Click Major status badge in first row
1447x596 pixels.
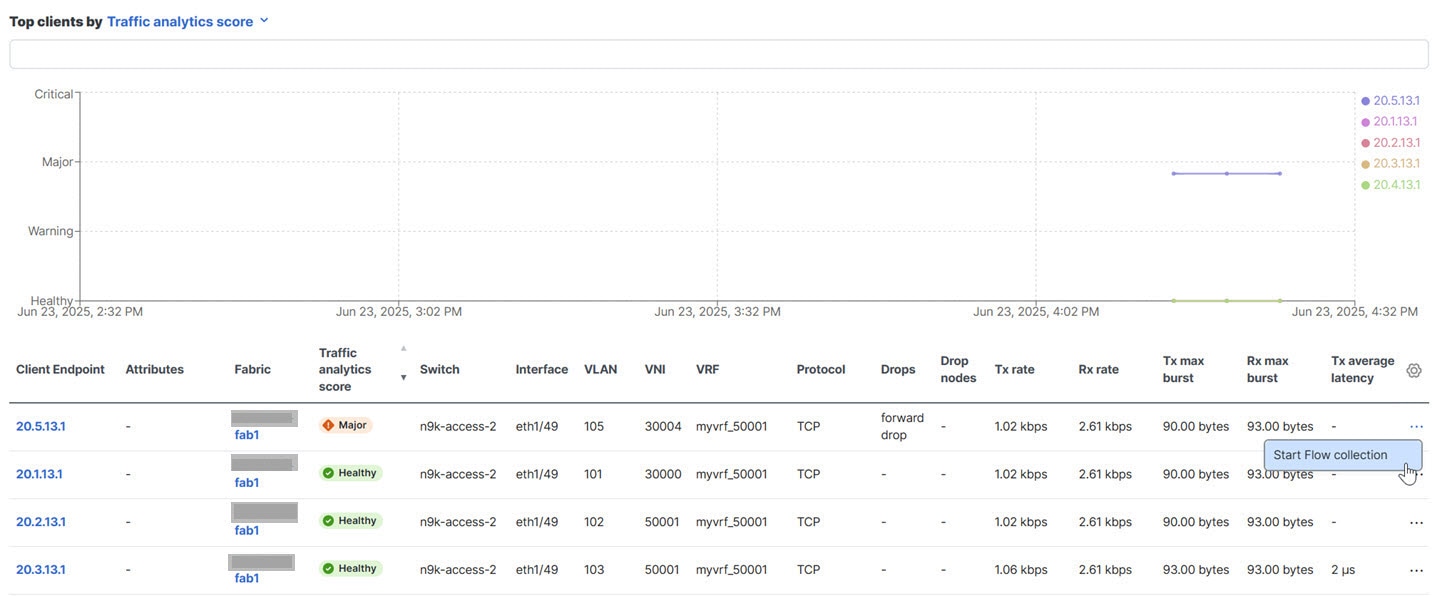click(x=345, y=425)
